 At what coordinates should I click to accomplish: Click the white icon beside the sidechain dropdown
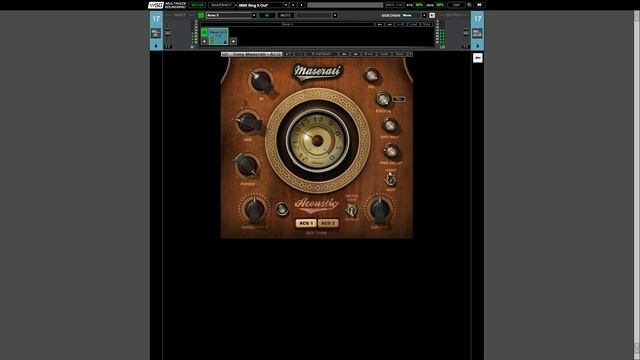point(432,16)
